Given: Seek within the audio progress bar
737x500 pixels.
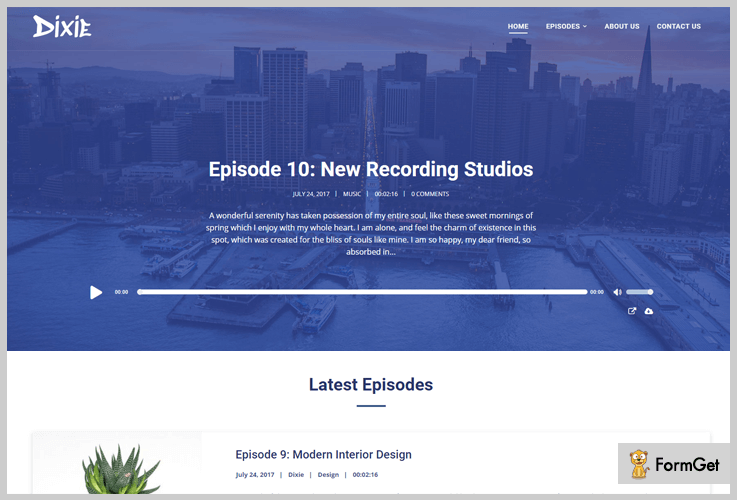Looking at the screenshot, I should point(362,292).
